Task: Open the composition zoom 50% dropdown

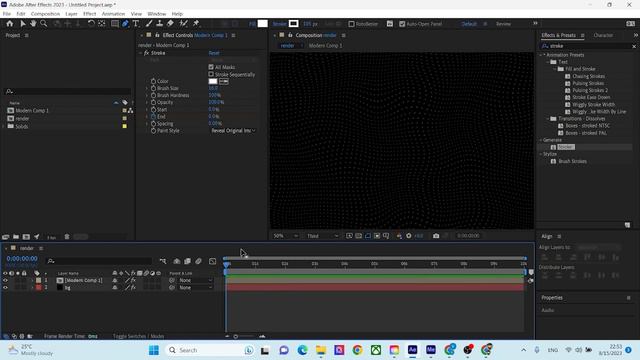Action: [286, 236]
